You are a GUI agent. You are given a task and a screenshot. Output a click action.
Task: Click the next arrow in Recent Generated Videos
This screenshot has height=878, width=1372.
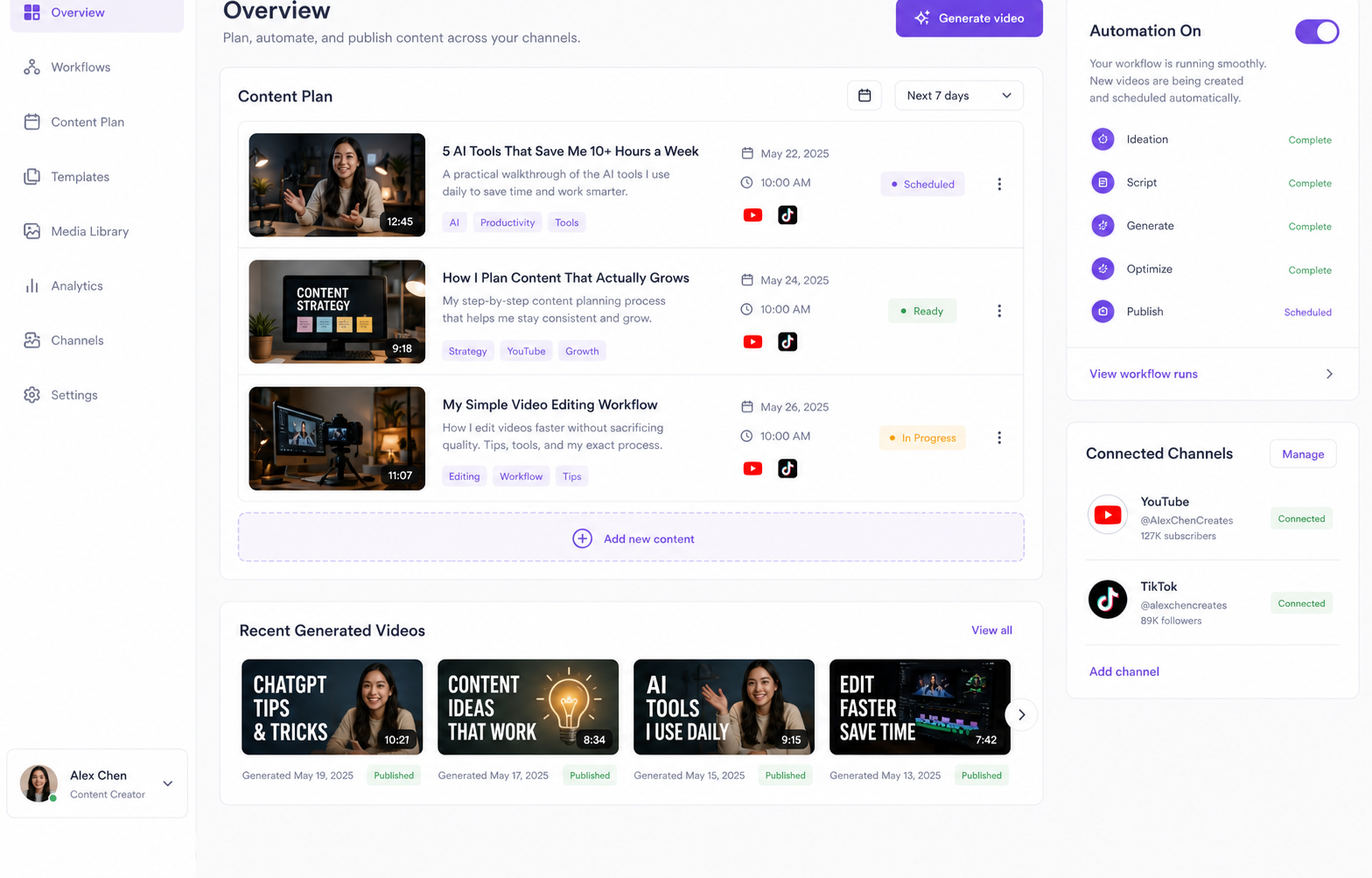[1021, 715]
